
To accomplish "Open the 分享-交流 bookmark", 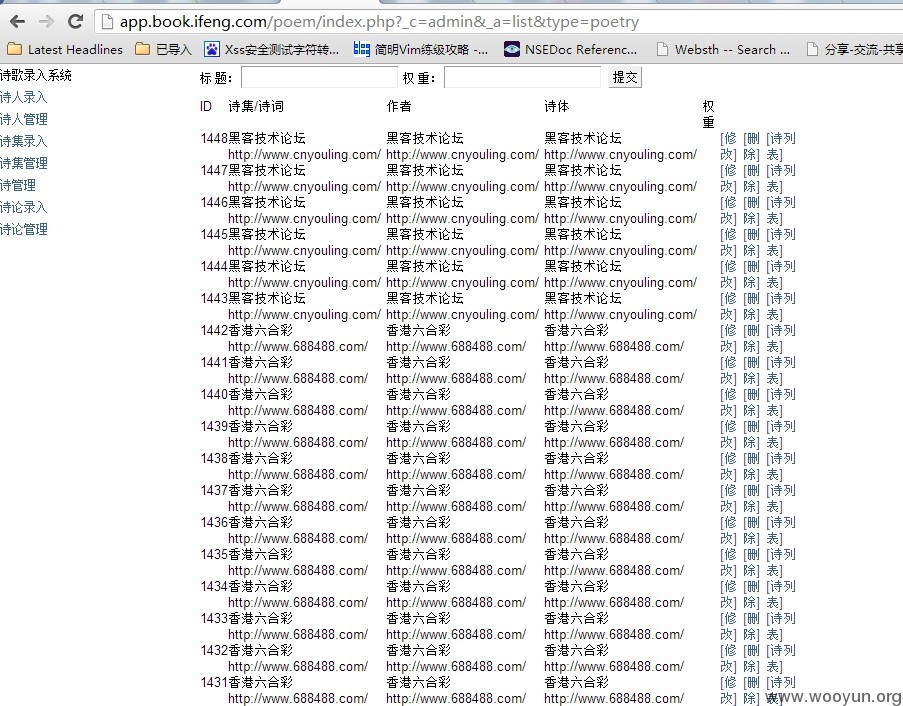I will coord(855,50).
